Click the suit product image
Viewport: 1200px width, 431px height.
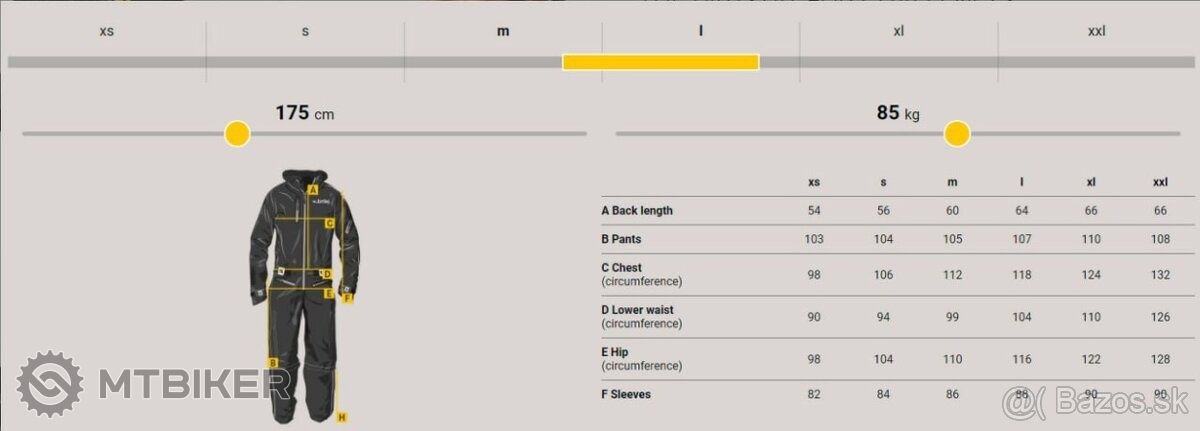coord(300,295)
